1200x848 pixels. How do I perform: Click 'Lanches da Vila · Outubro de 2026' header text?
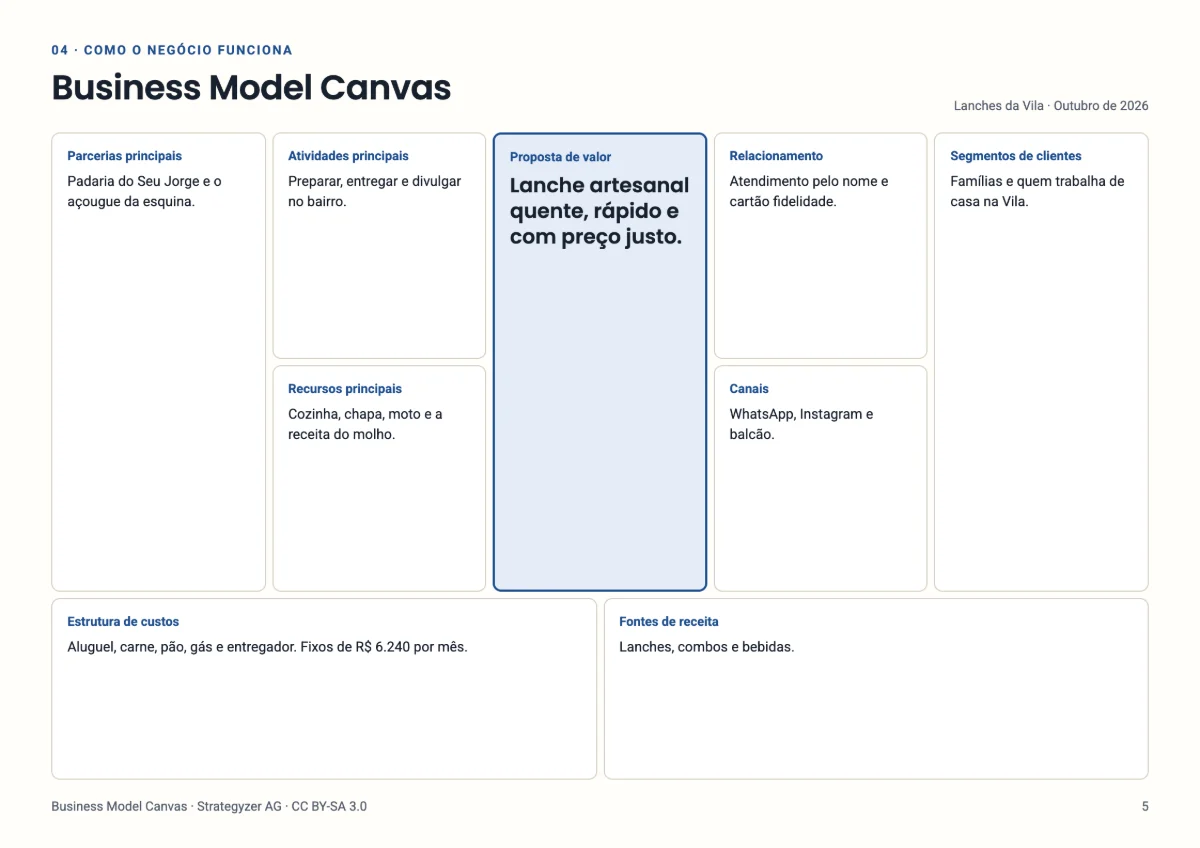[1051, 106]
